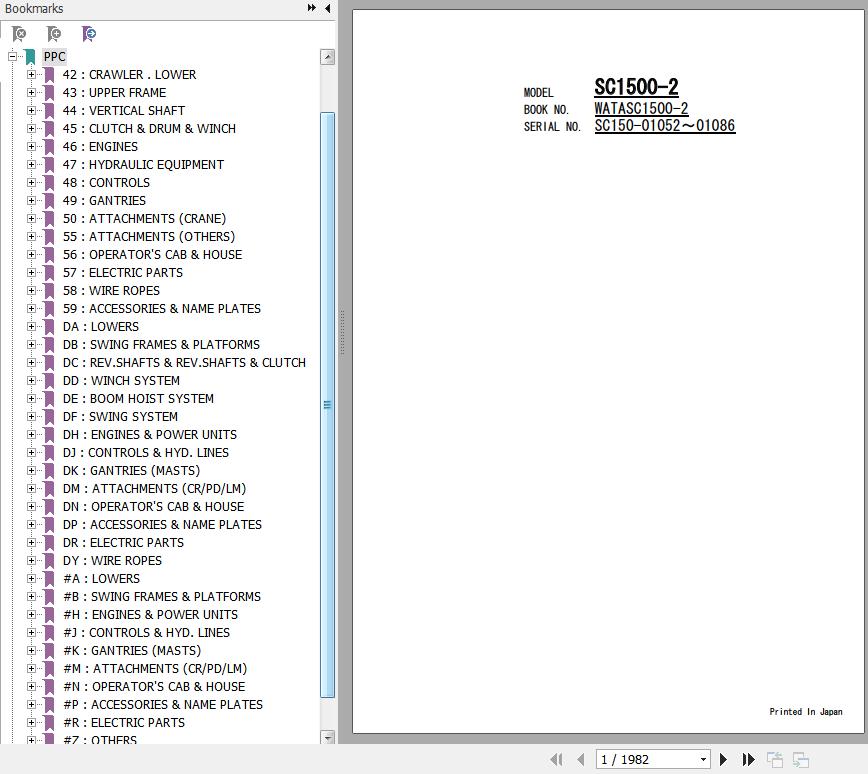This screenshot has width=868, height=774.
Task: Open bookmark #N : OPERATOR'S CAB & HOUSE
Action: (153, 686)
